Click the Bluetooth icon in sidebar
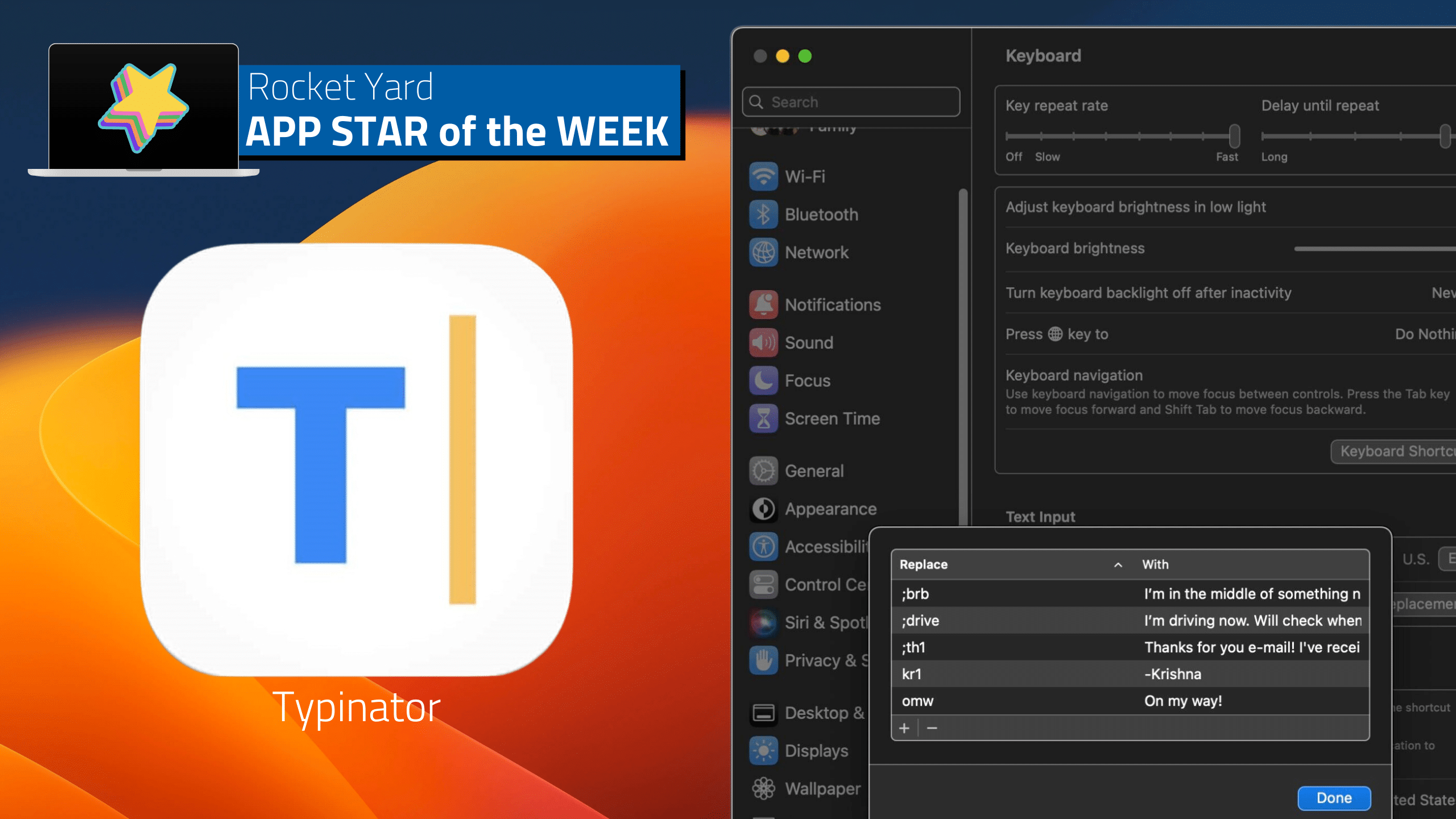The width and height of the screenshot is (1456, 819). pyautogui.click(x=764, y=213)
